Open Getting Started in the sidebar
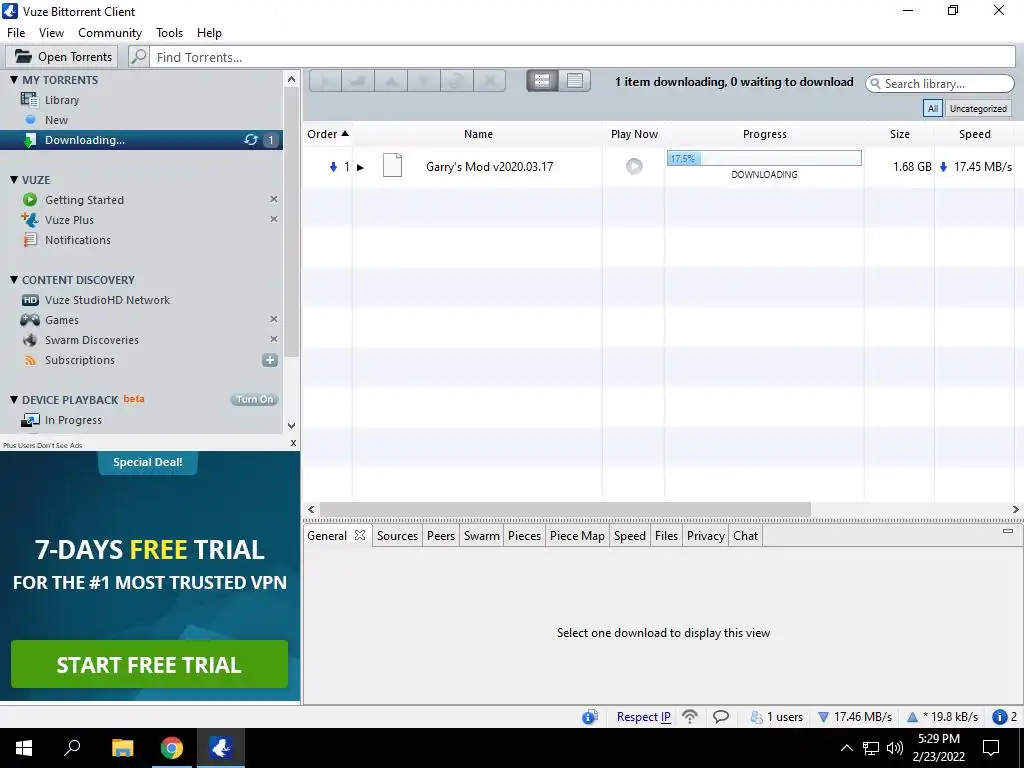The width and height of the screenshot is (1024, 768). click(141, 200)
